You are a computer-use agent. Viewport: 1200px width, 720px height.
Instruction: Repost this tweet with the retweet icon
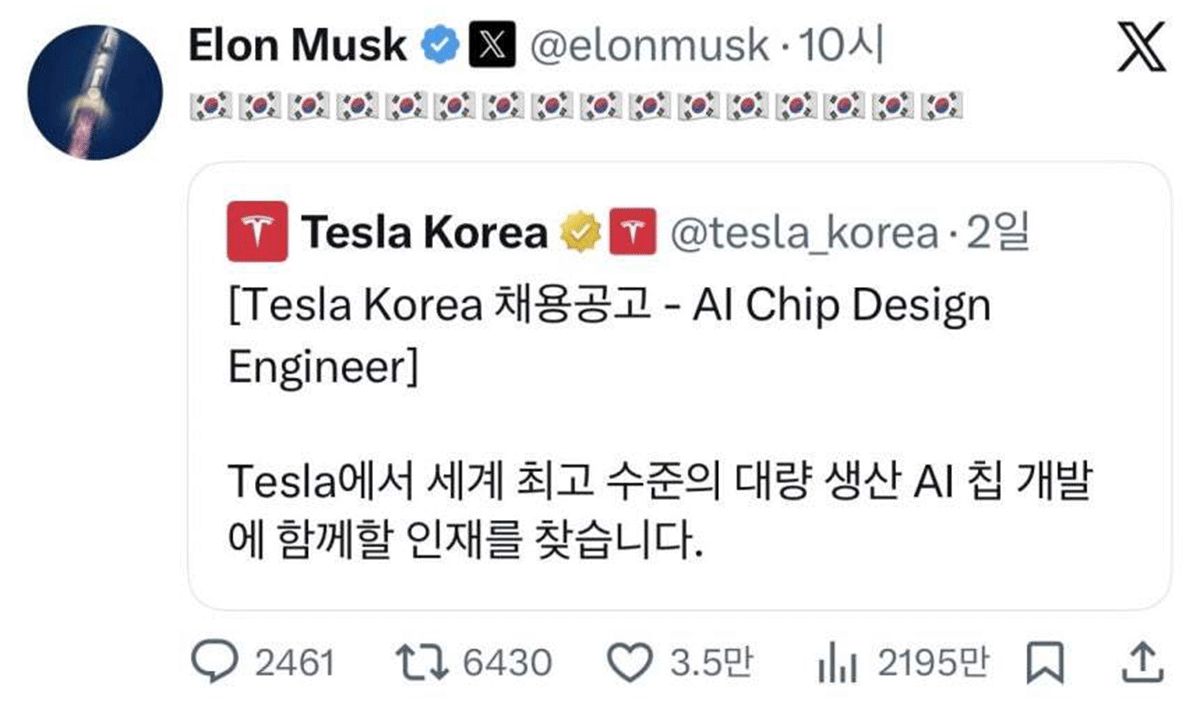[x=420, y=662]
